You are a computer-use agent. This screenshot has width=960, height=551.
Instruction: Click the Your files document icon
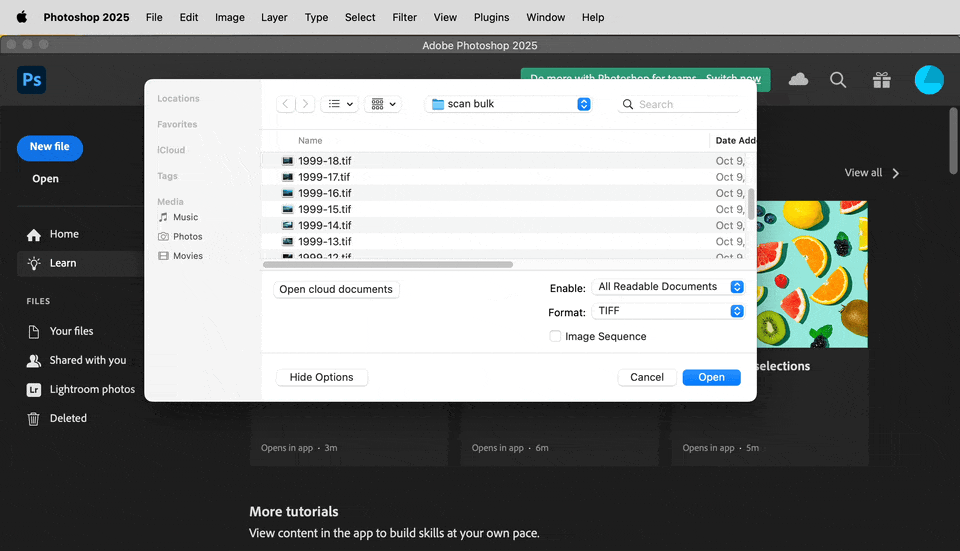(34, 331)
